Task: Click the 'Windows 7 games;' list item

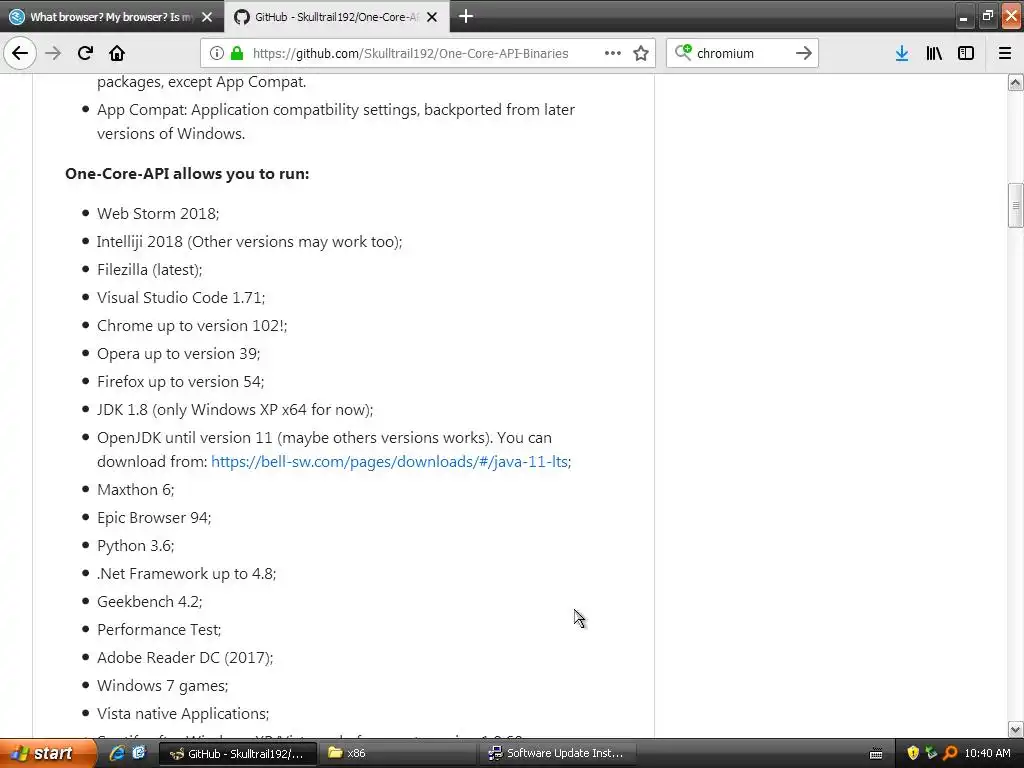Action: click(163, 686)
